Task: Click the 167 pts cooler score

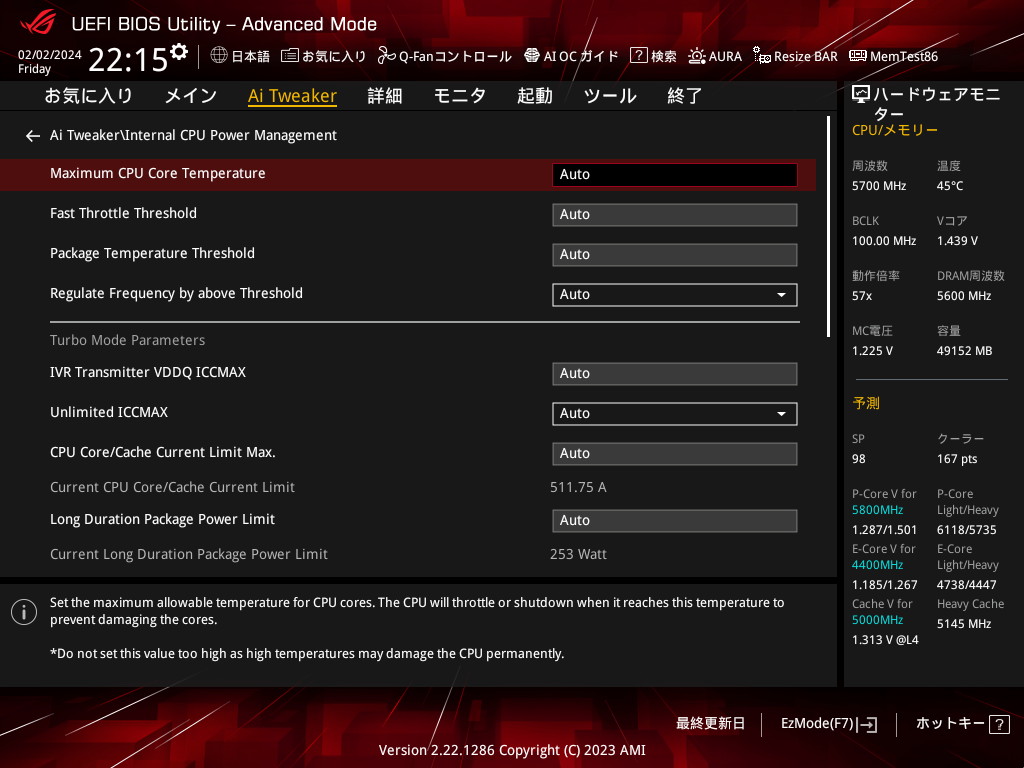Action: pos(957,459)
